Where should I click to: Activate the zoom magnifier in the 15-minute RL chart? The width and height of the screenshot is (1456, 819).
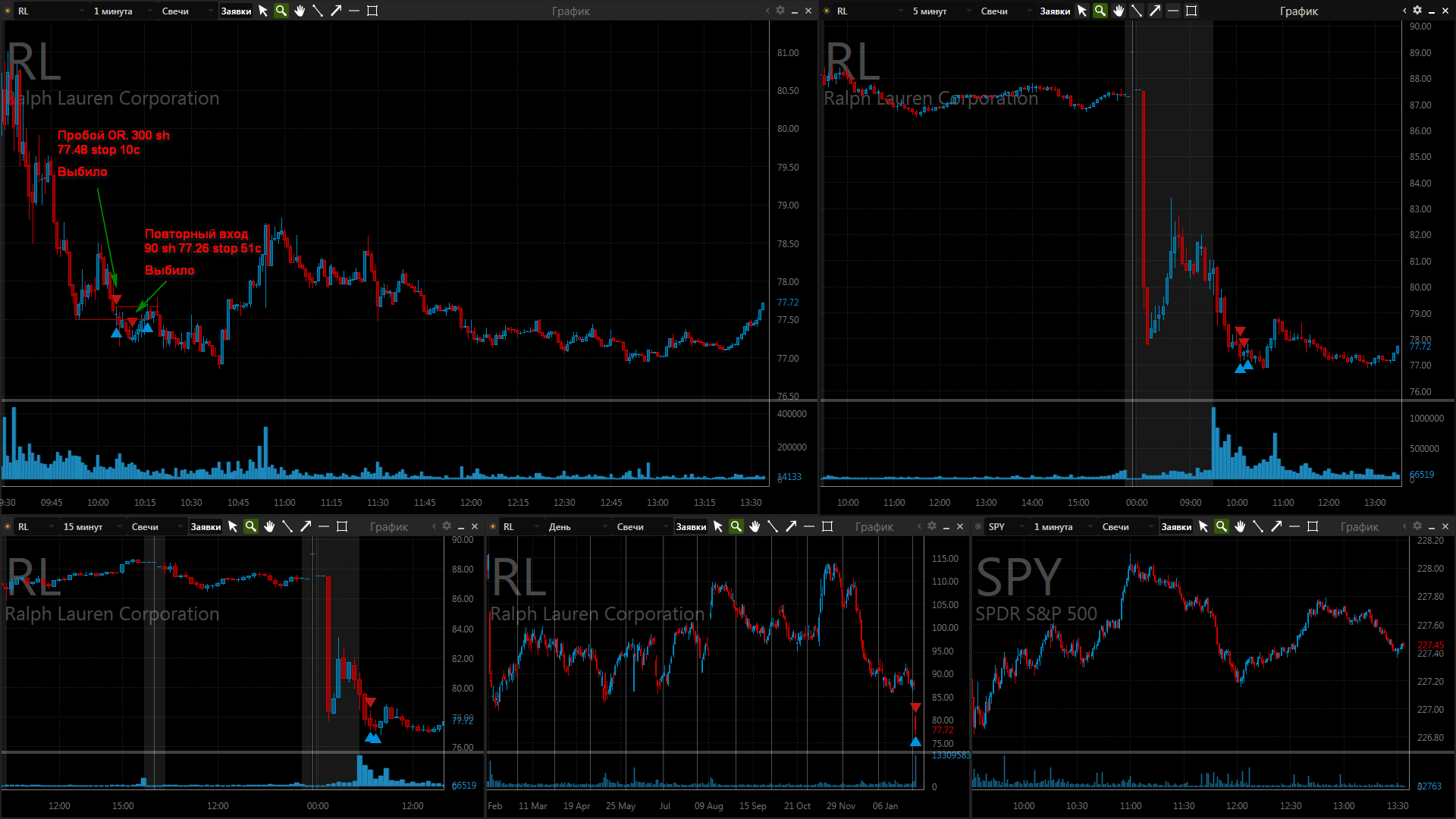(251, 526)
